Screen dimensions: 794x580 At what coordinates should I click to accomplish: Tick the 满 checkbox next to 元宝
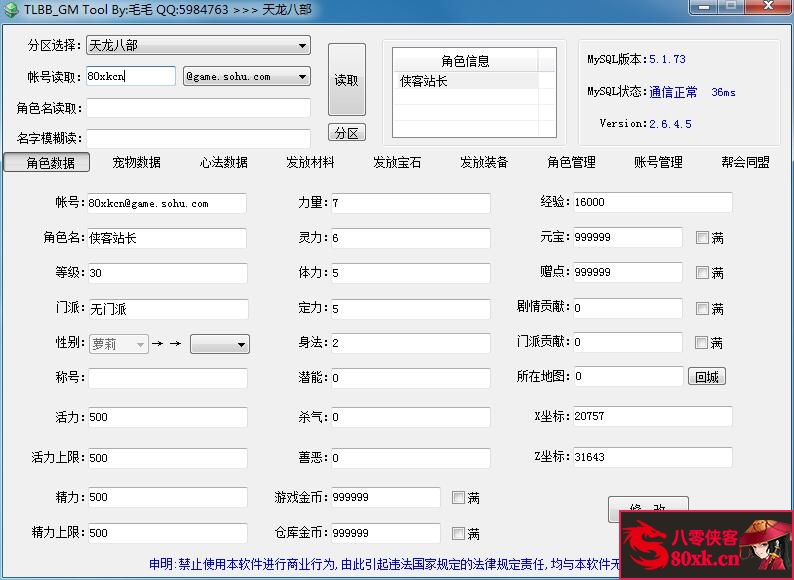[702, 237]
